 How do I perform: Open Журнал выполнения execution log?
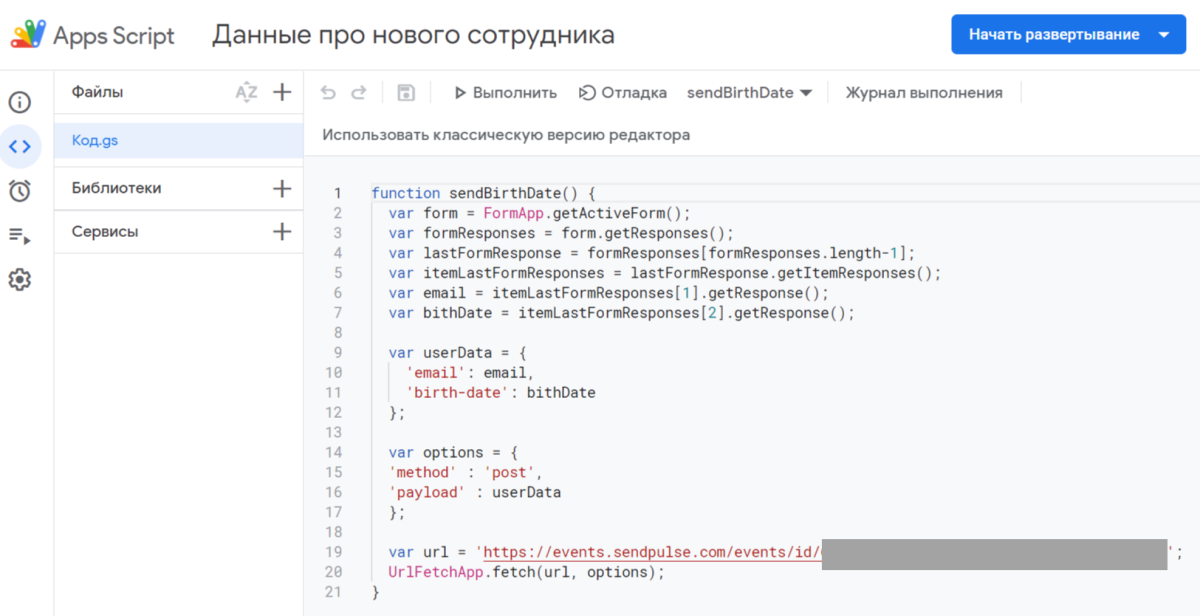[924, 93]
